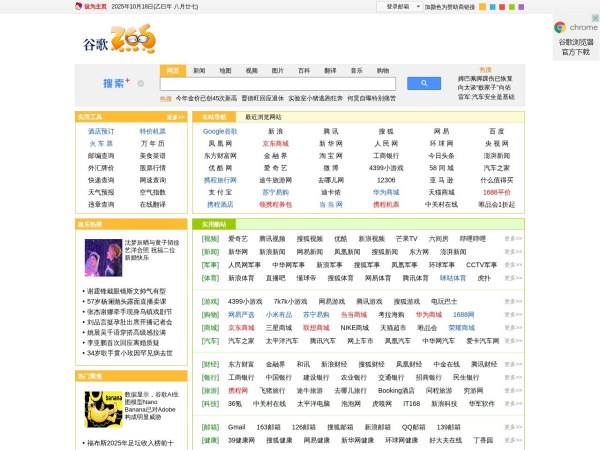Click the 1688平价 red link
This screenshot has height=450, width=600.
tap(496, 192)
